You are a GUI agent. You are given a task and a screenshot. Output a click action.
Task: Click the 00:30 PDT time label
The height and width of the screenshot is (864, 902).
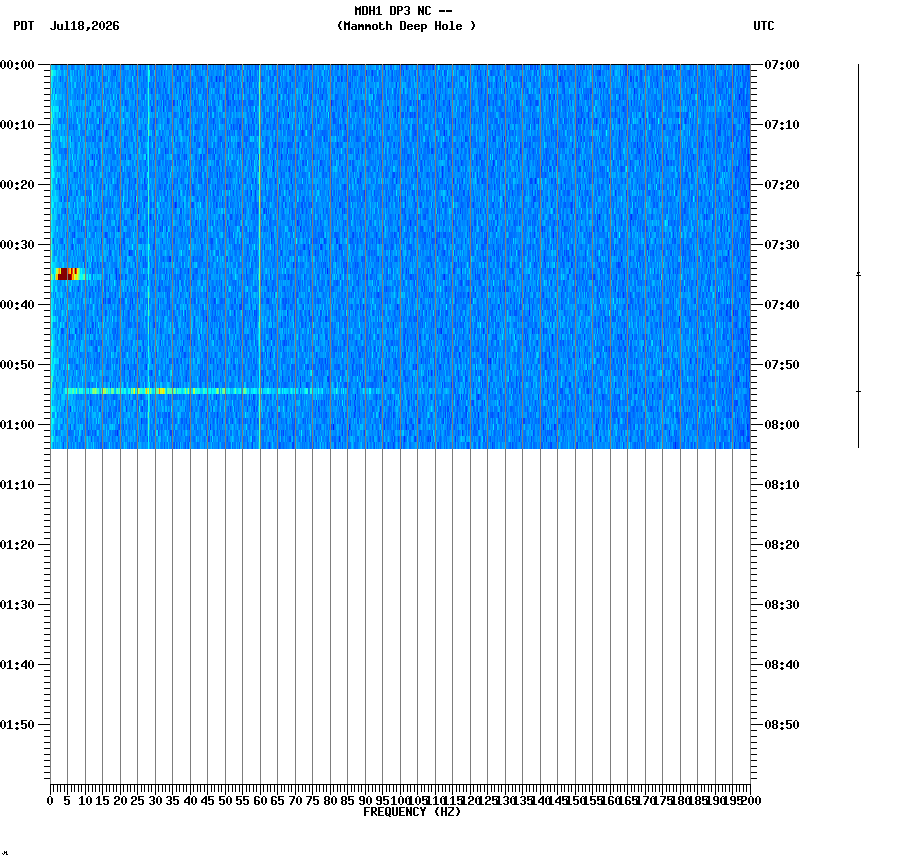coord(17,244)
